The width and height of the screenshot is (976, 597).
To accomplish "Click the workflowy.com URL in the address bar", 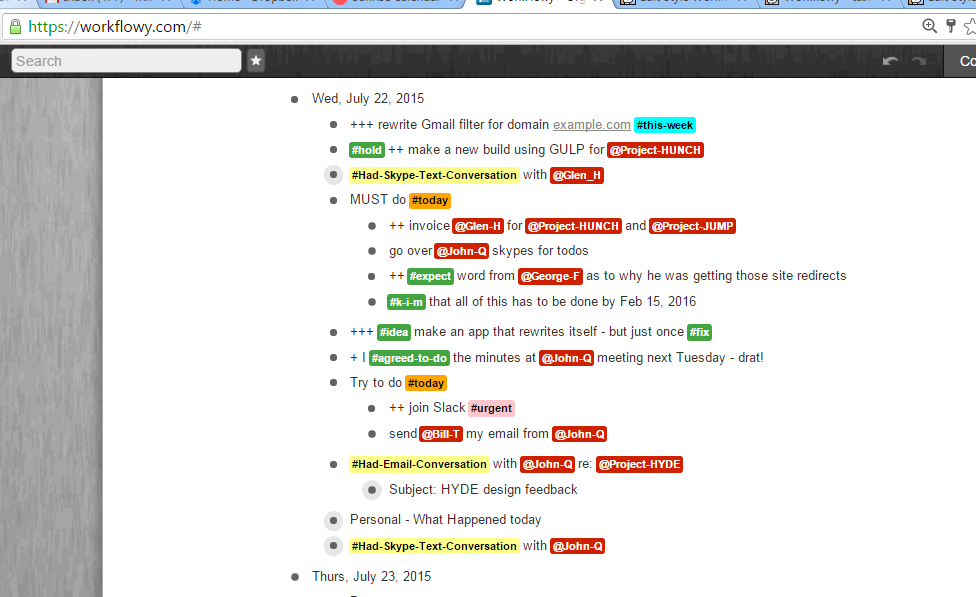I will click(x=115, y=27).
